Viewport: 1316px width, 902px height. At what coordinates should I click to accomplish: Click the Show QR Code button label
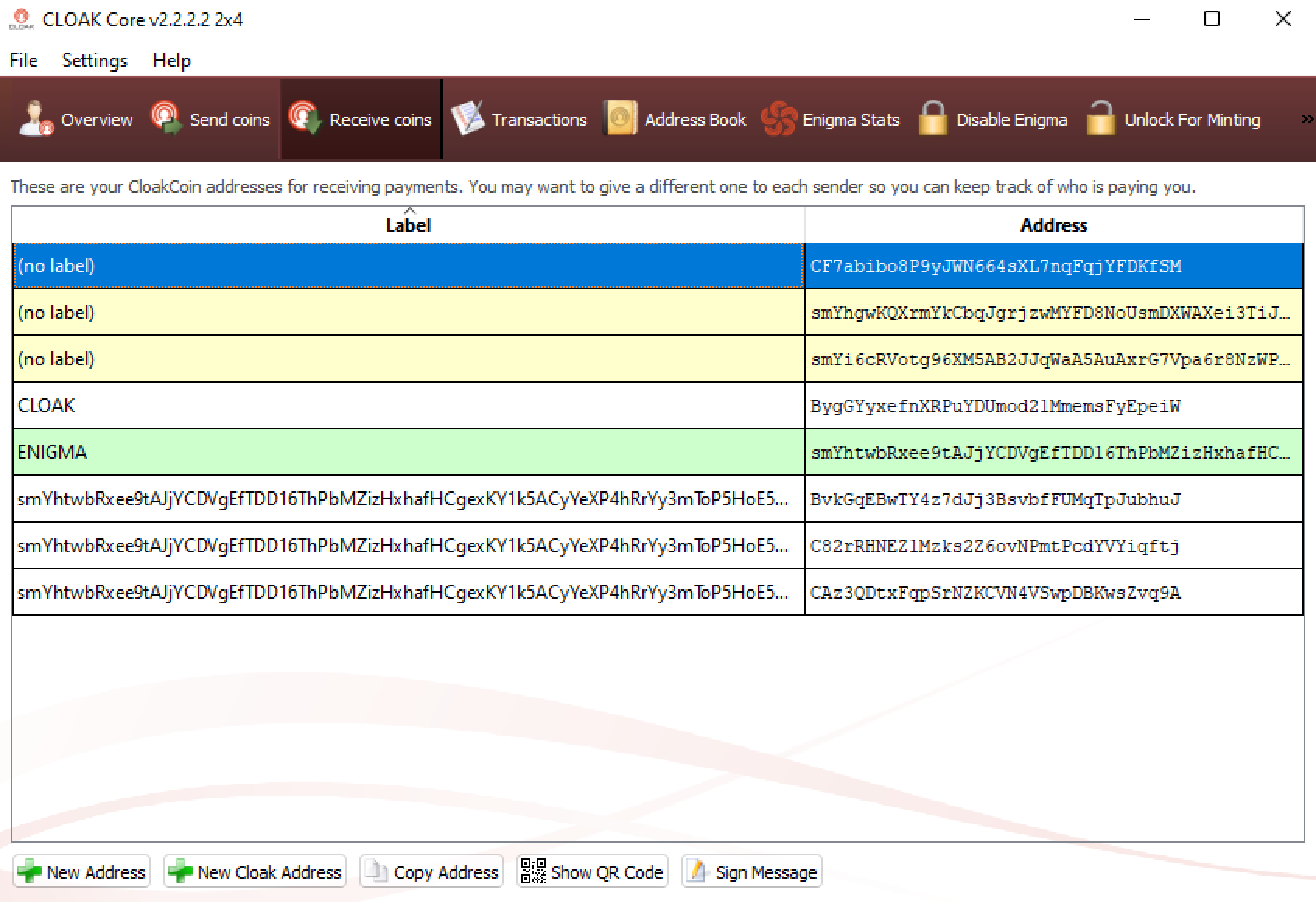(x=607, y=872)
